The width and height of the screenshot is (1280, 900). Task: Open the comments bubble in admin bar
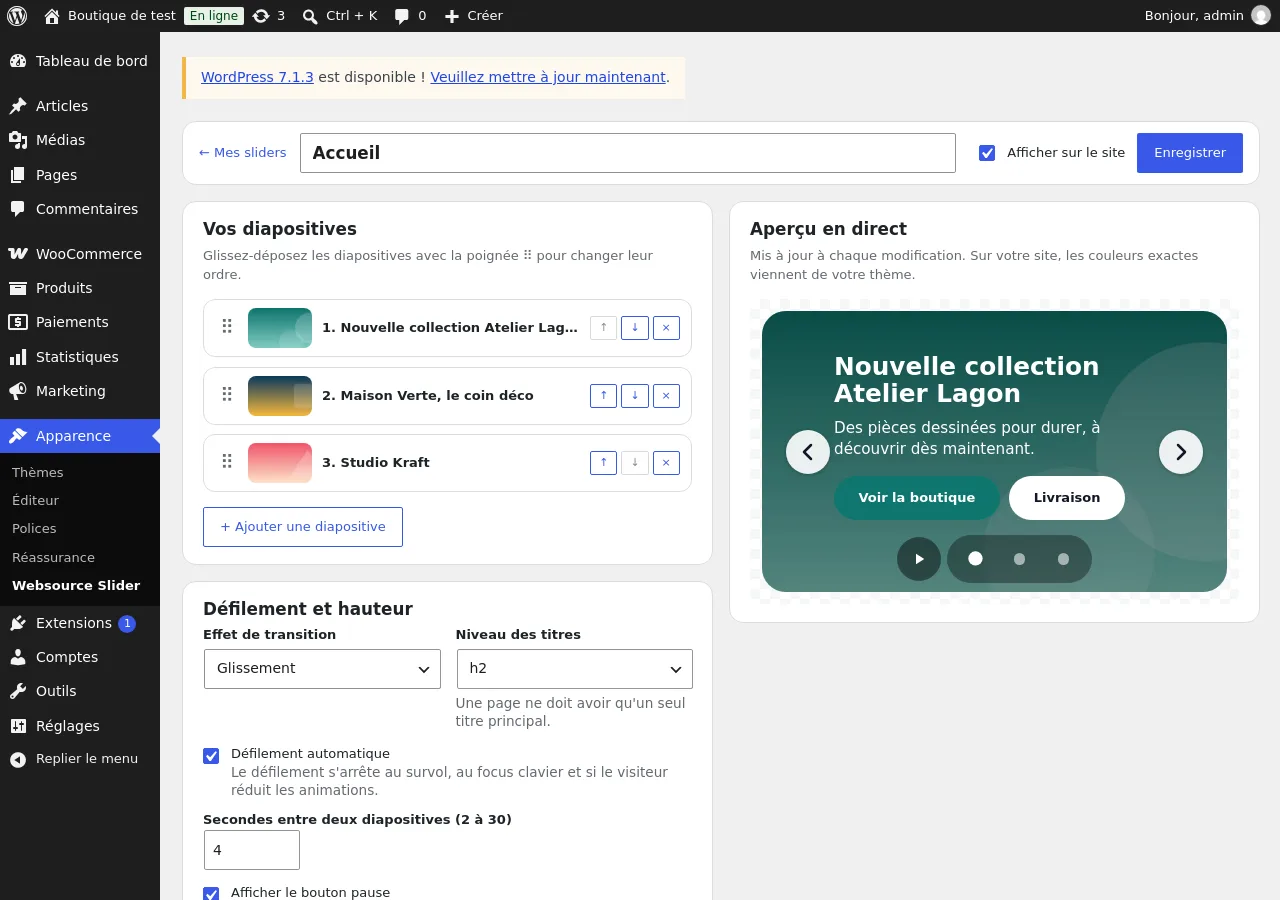tap(410, 16)
